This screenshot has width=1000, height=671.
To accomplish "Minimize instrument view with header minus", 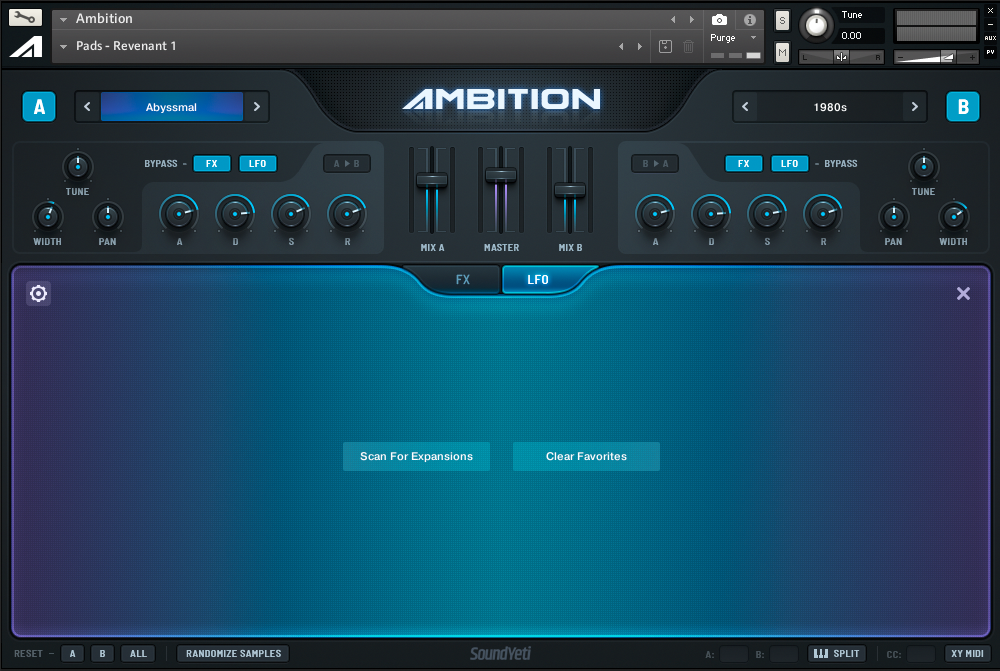I will 990,24.
